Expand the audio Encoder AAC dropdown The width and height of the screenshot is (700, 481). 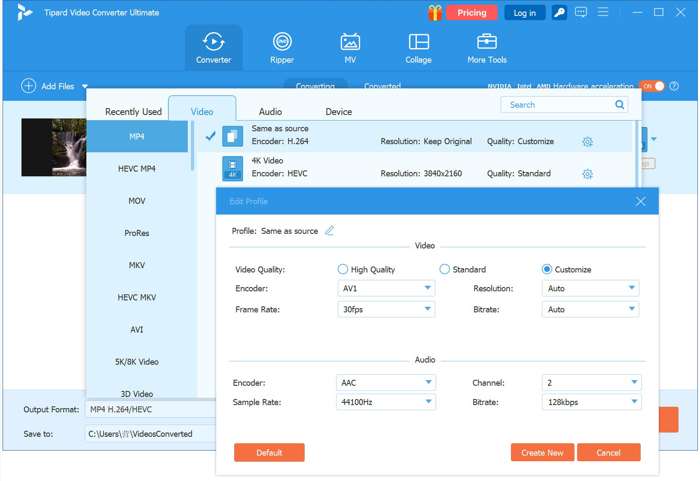pyautogui.click(x=386, y=382)
